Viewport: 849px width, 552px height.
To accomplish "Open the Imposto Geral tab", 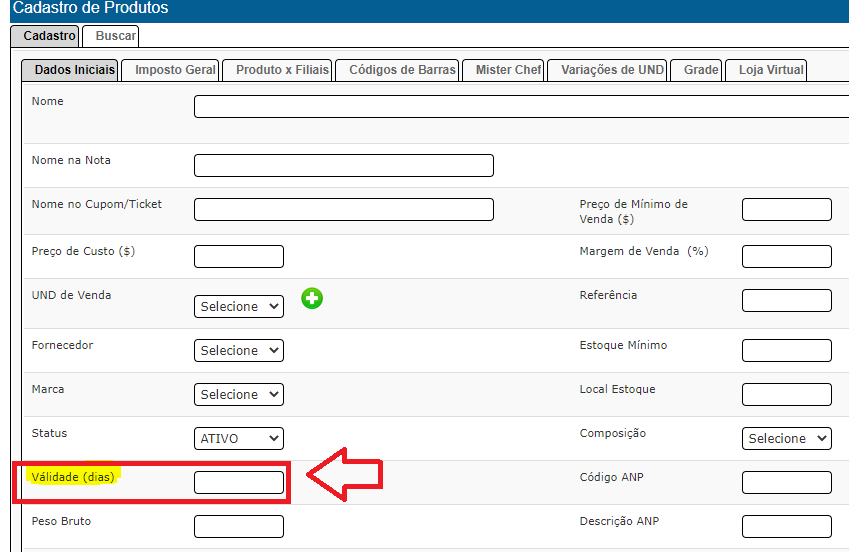I will pos(171,70).
